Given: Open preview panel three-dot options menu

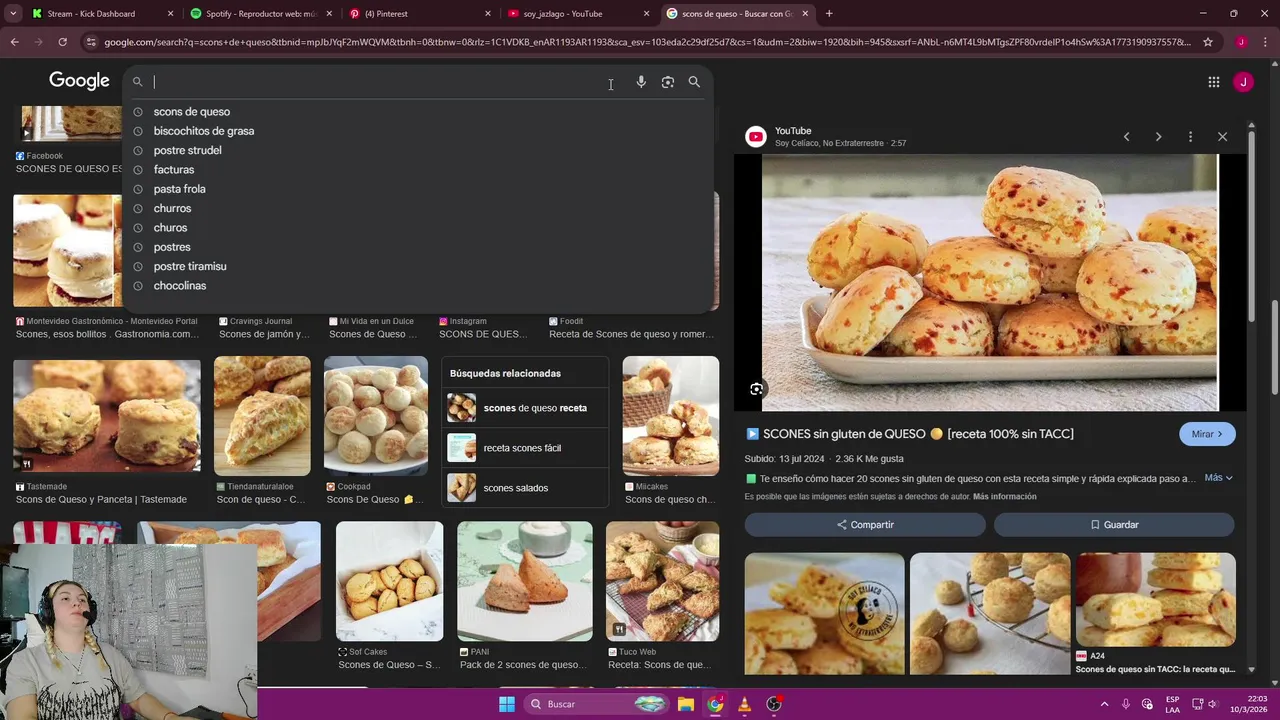Looking at the screenshot, I should 1190,137.
